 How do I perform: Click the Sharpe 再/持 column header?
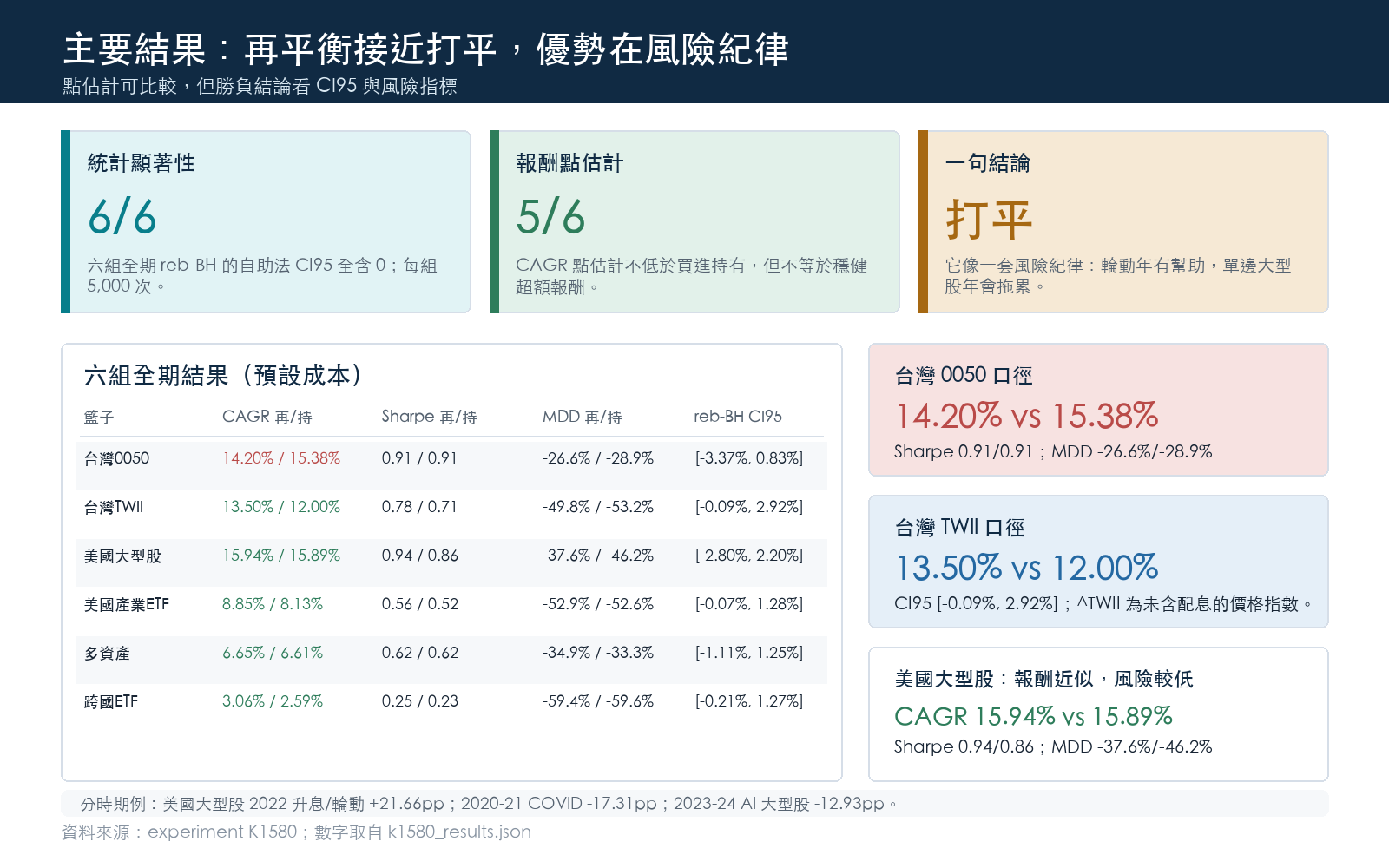point(429,417)
